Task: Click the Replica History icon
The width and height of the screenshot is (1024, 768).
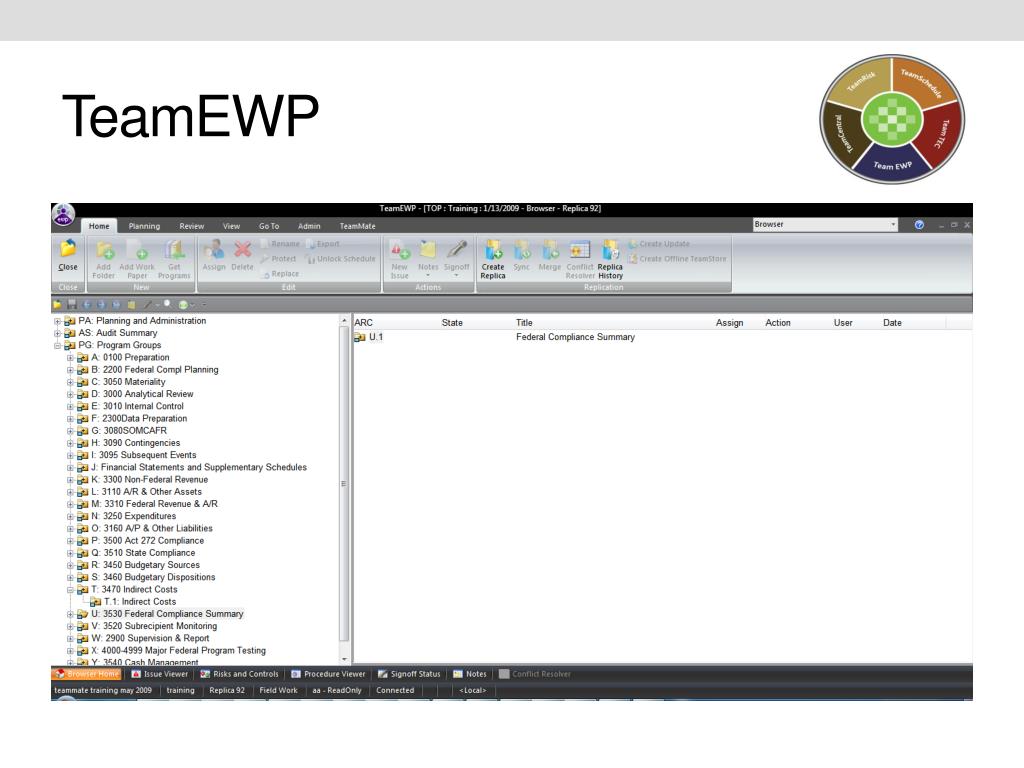Action: pos(611,249)
